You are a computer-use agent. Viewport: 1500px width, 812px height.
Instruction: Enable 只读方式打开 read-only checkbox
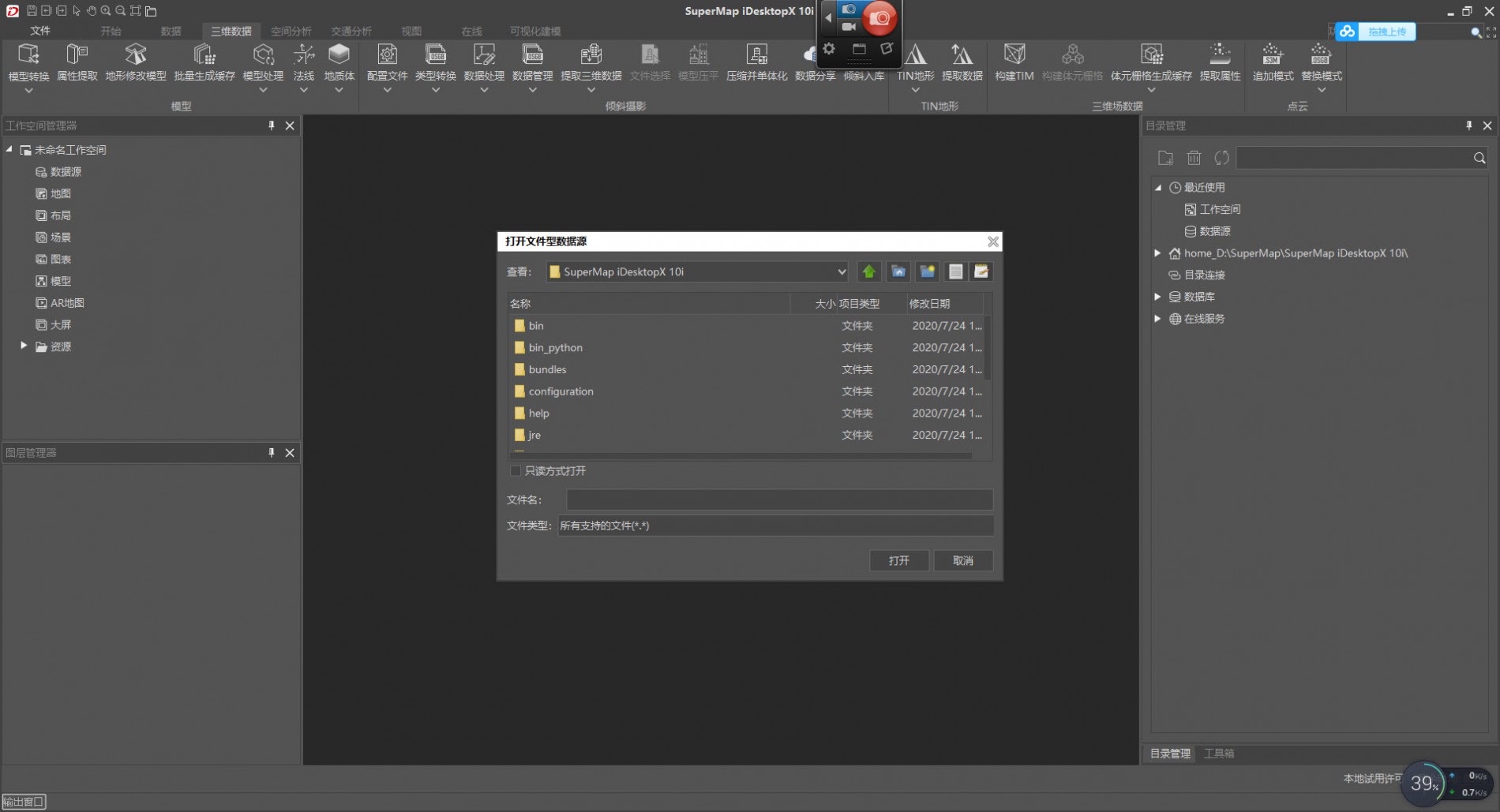[516, 471]
